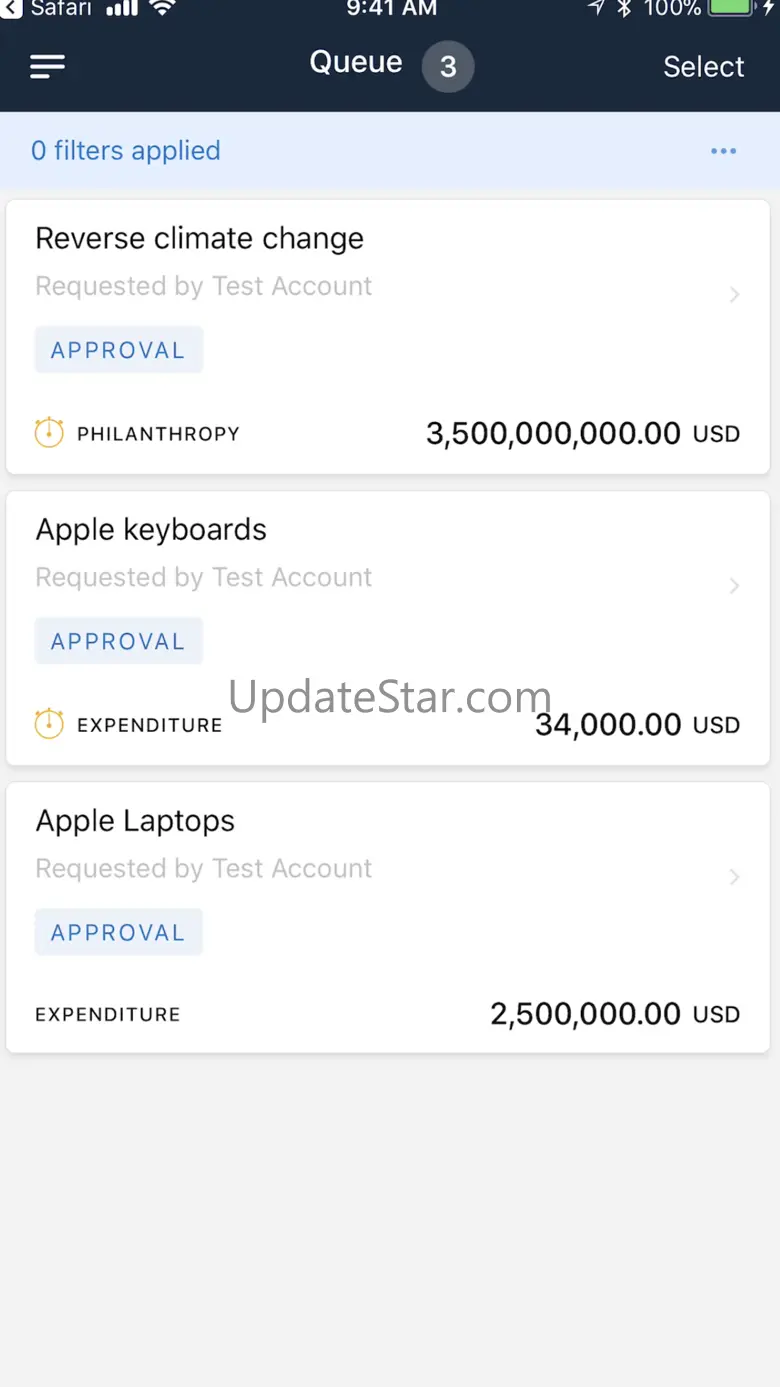This screenshot has width=780, height=1387.
Task: Expand Reverse climate change request chevron
Action: [x=734, y=294]
